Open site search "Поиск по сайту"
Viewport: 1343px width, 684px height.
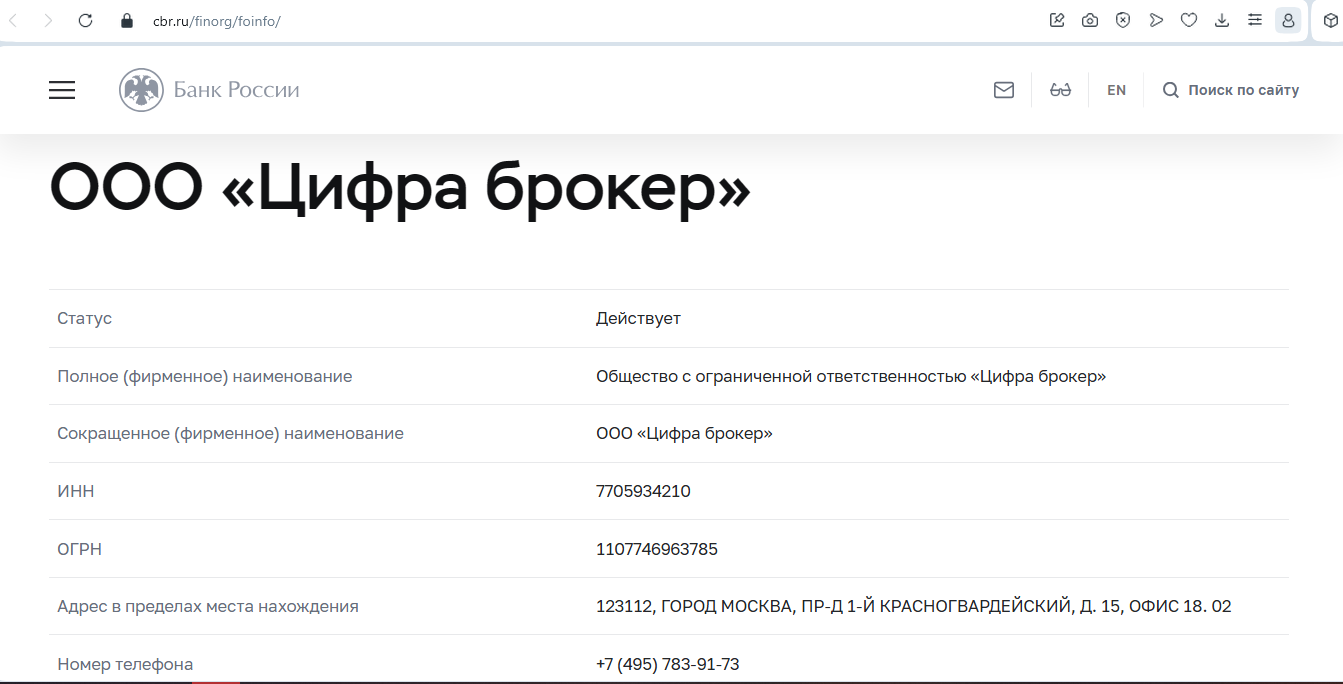[x=1231, y=90]
